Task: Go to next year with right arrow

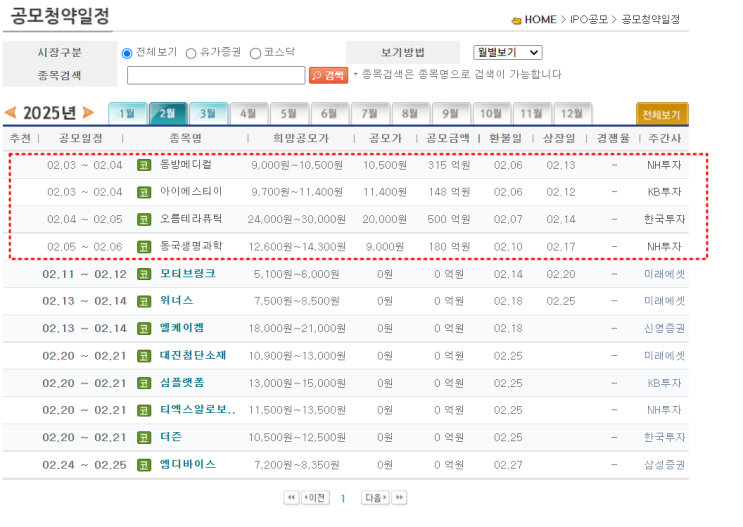Action: coord(88,112)
